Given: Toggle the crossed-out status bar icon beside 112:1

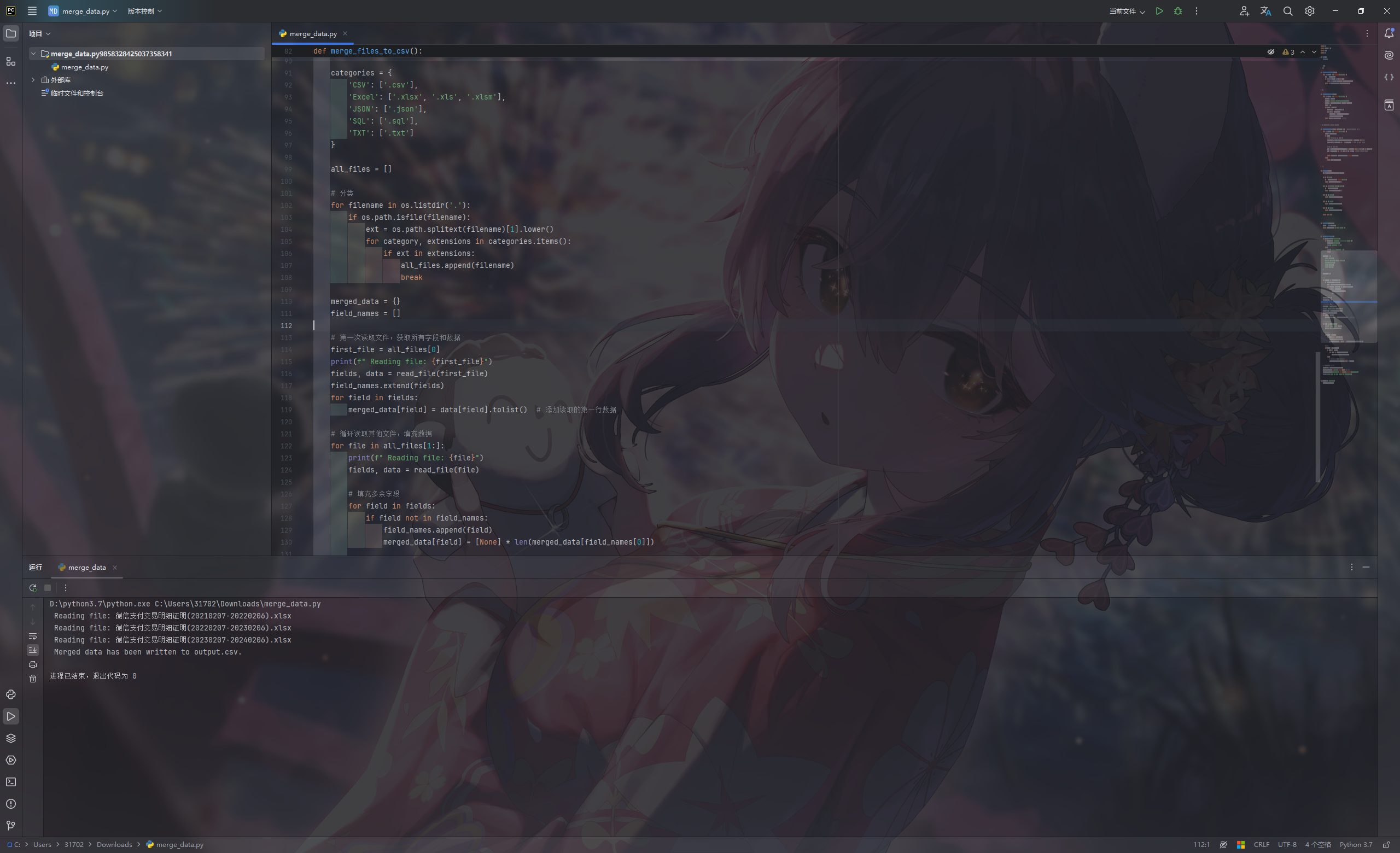Looking at the screenshot, I should coord(1223,844).
